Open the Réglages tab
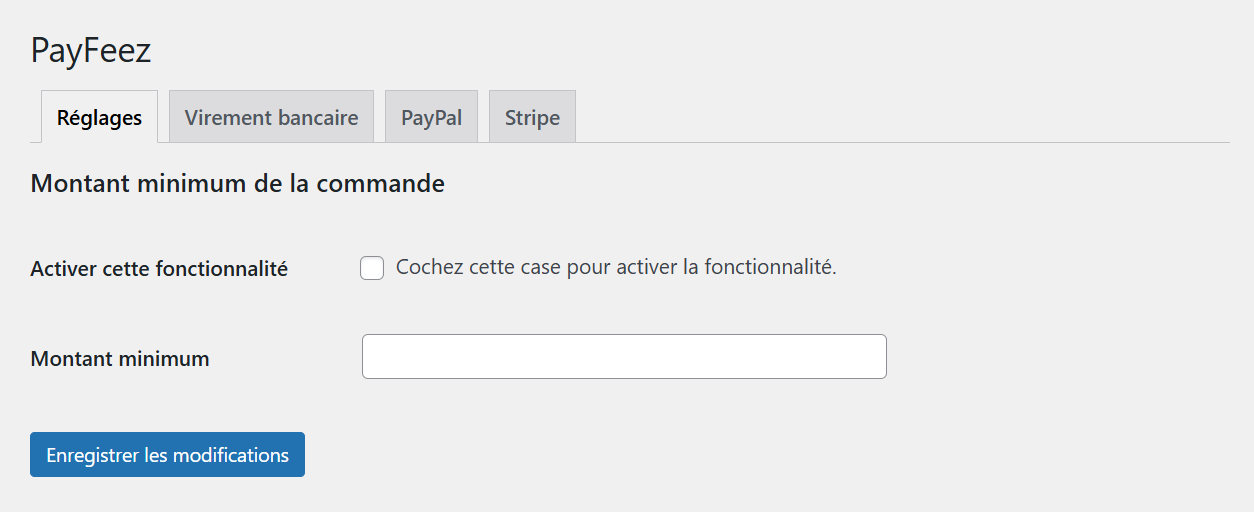The height and width of the screenshot is (512, 1254). coord(99,117)
